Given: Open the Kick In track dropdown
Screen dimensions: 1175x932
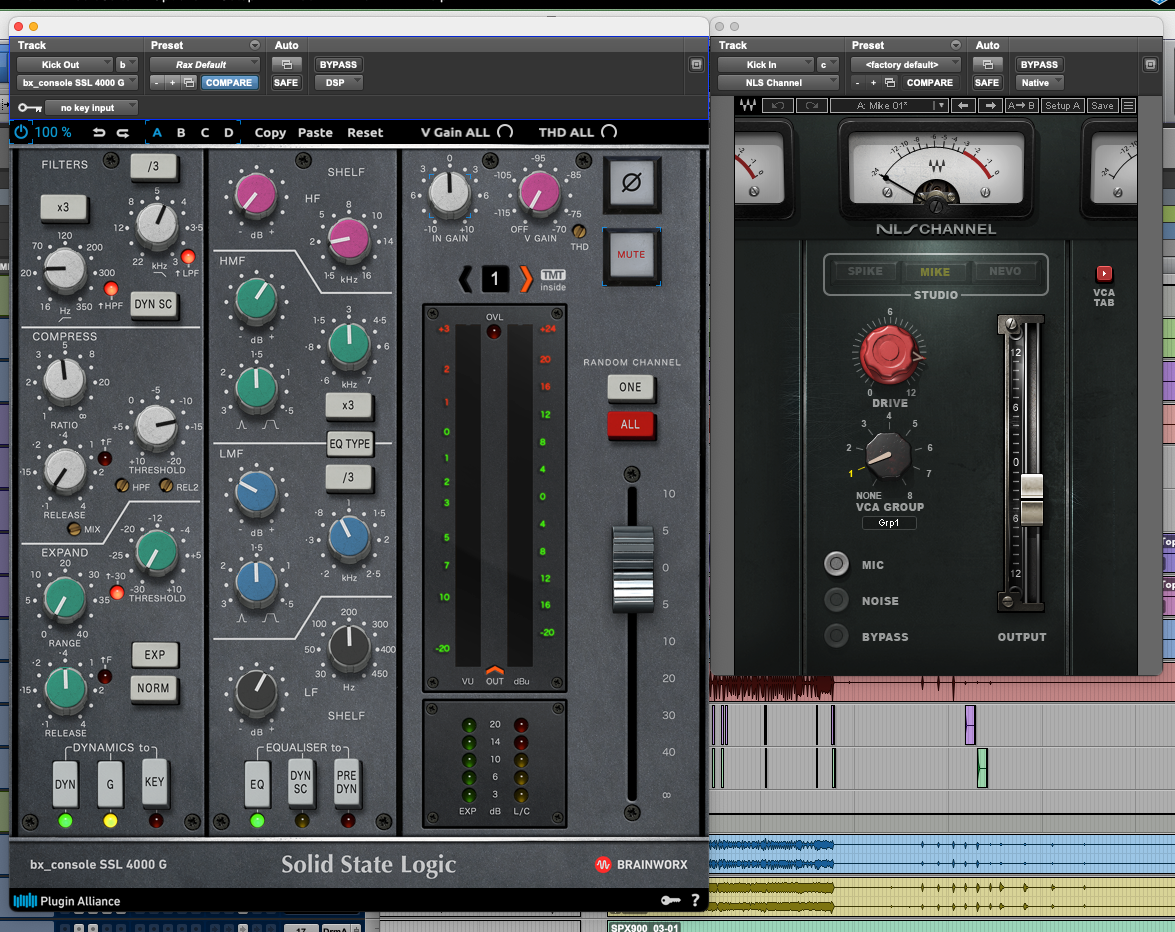Looking at the screenshot, I should 766,64.
